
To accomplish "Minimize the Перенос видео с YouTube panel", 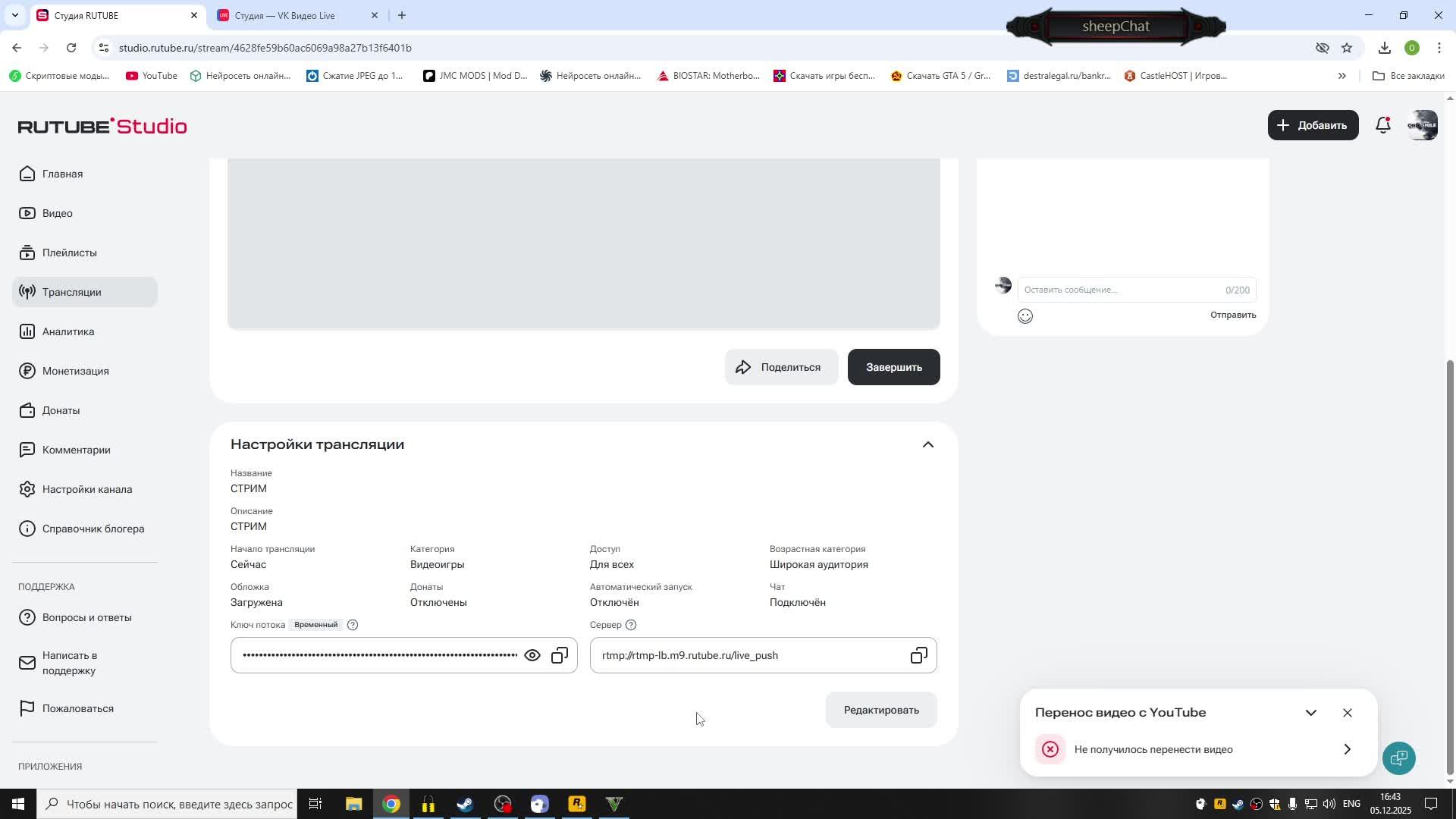I will [x=1310, y=713].
